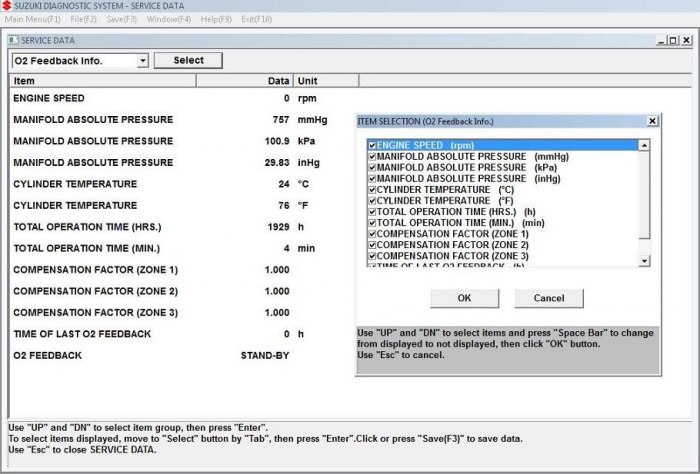This screenshot has width=700, height=474.
Task: Close the Service Data sub-window
Action: click(x=686, y=40)
